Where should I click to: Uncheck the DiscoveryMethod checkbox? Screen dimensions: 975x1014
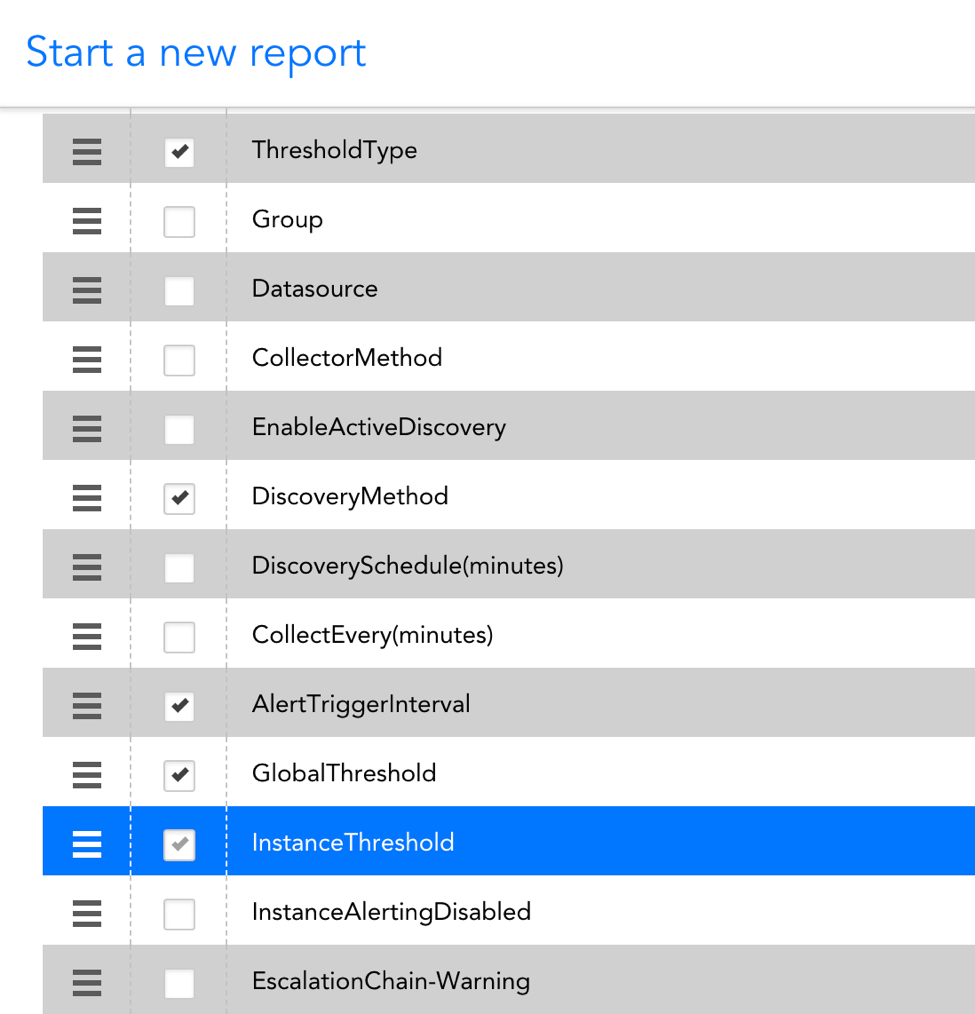coord(179,497)
